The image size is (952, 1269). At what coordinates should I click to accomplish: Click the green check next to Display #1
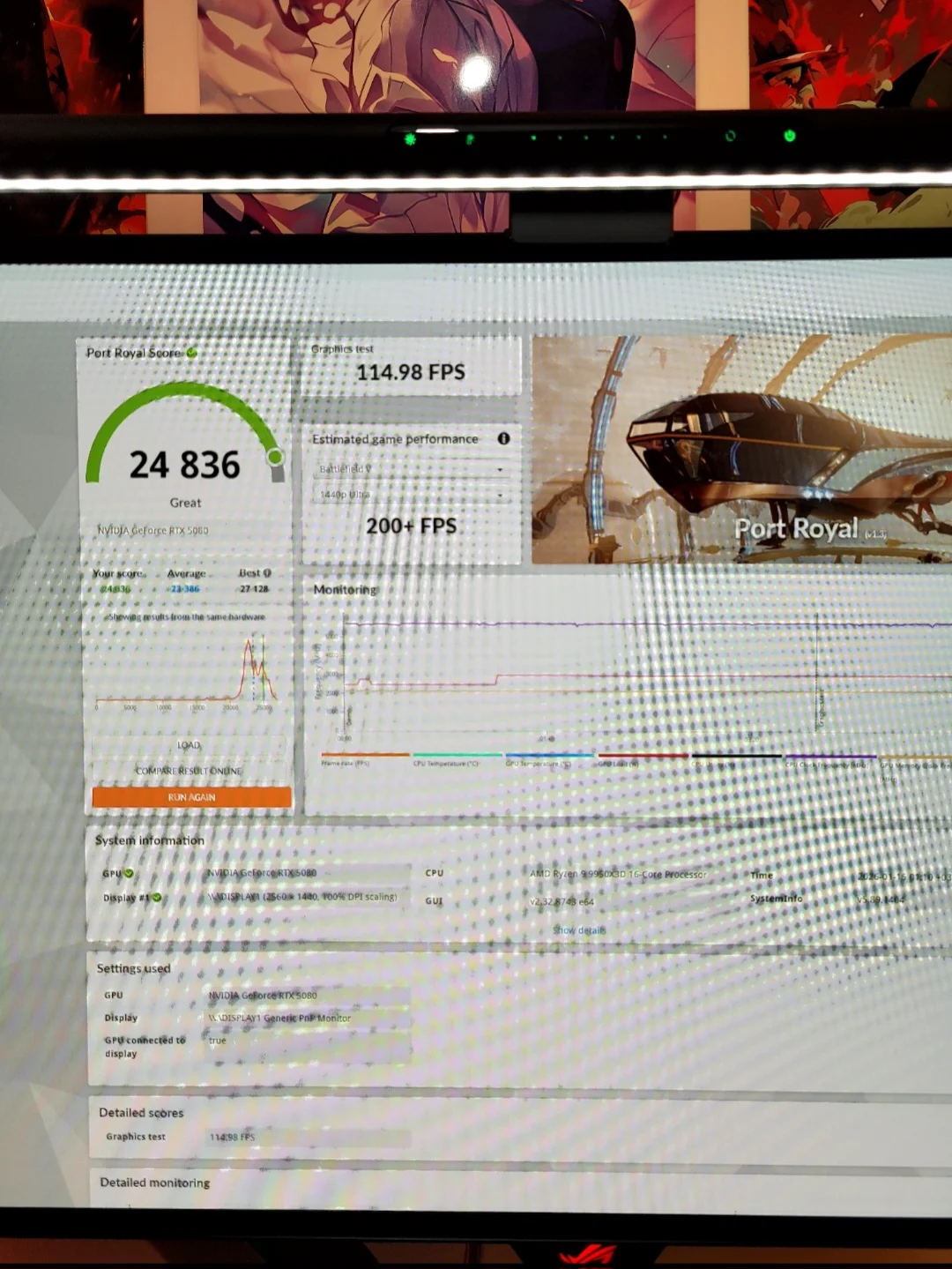(x=157, y=898)
